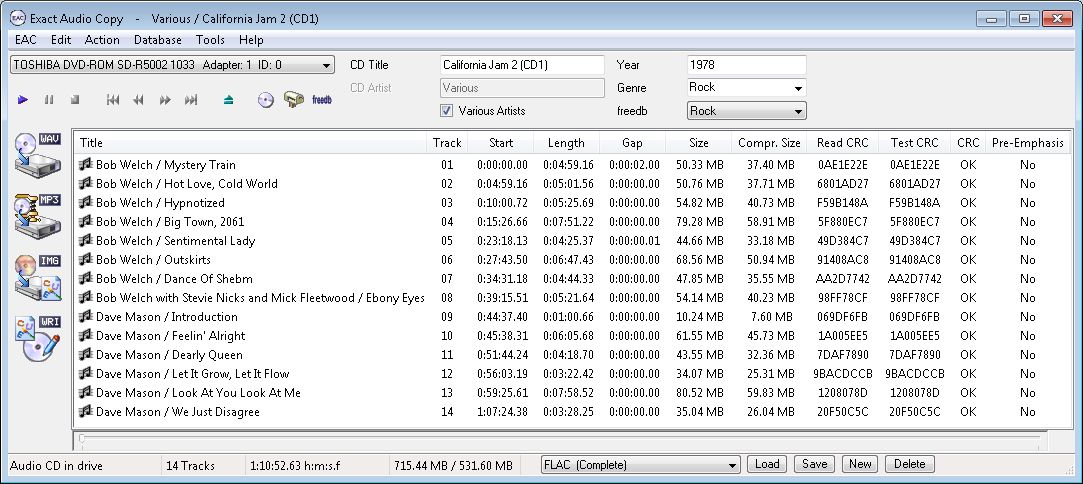Select the Ebony Eyes track row
1083x484 pixels.
pyautogui.click(x=572, y=298)
